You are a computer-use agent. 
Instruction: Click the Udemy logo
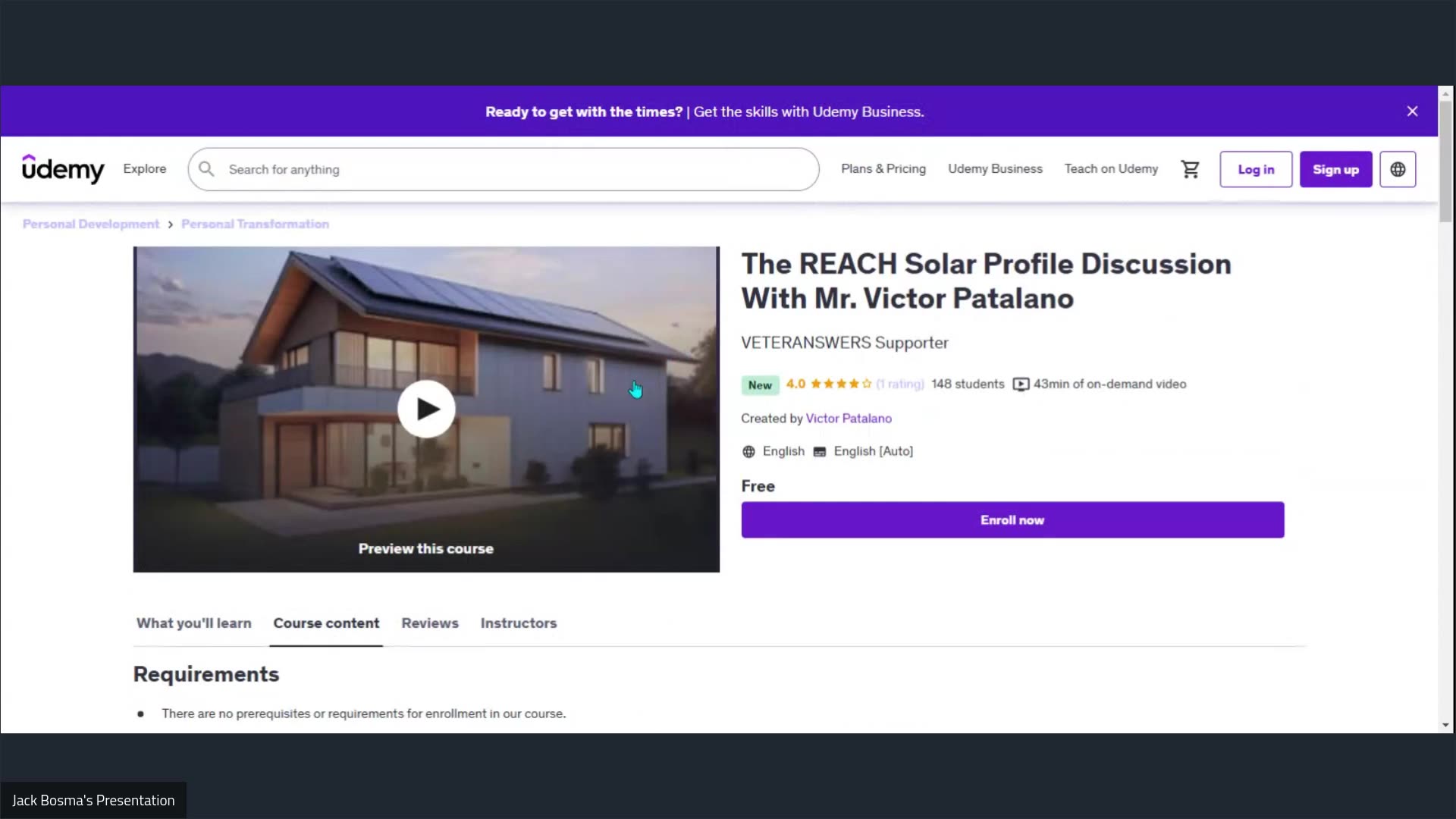[64, 169]
